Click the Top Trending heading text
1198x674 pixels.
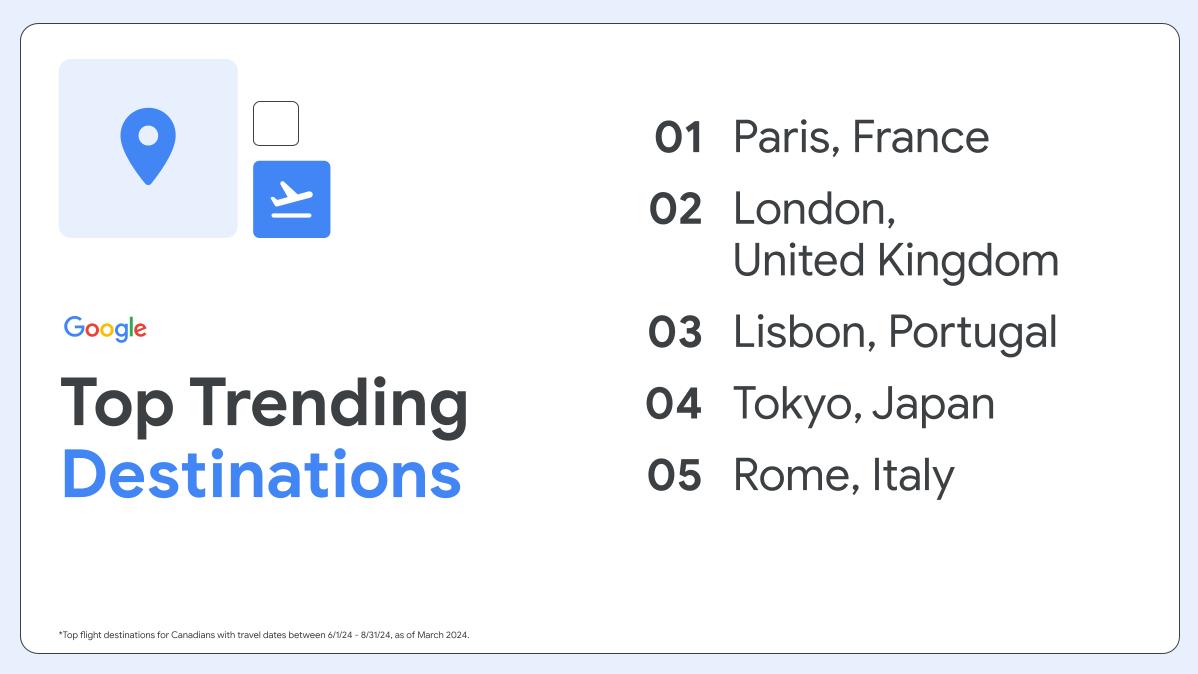pos(264,405)
